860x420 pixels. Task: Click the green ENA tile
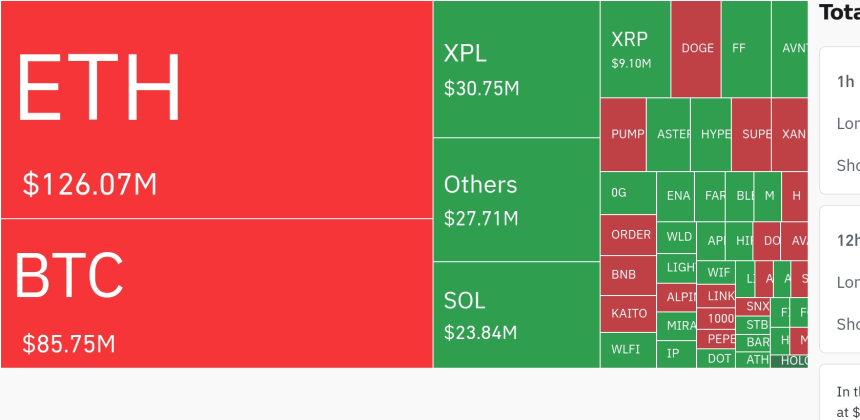[679, 196]
